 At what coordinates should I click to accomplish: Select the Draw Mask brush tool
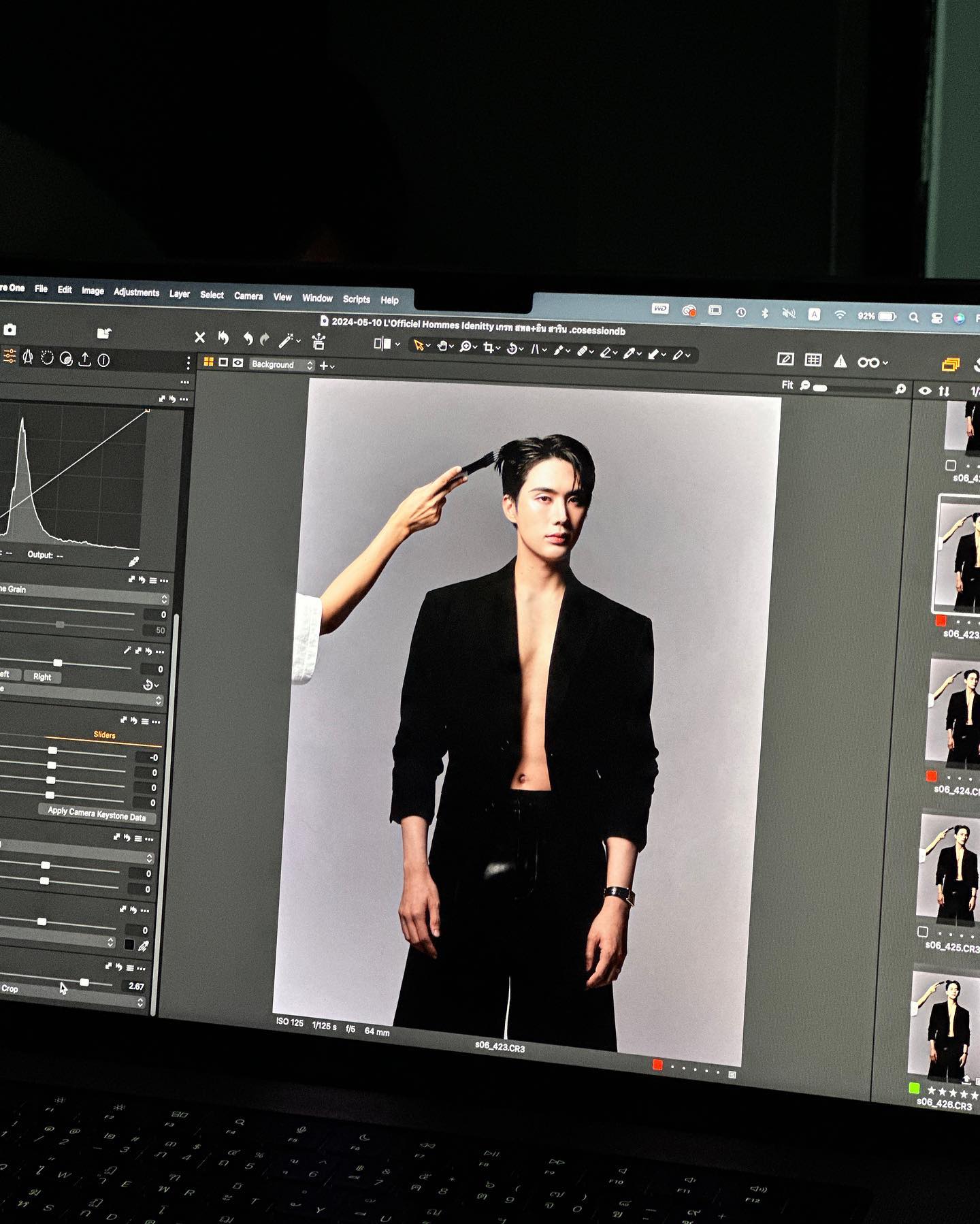(x=559, y=350)
